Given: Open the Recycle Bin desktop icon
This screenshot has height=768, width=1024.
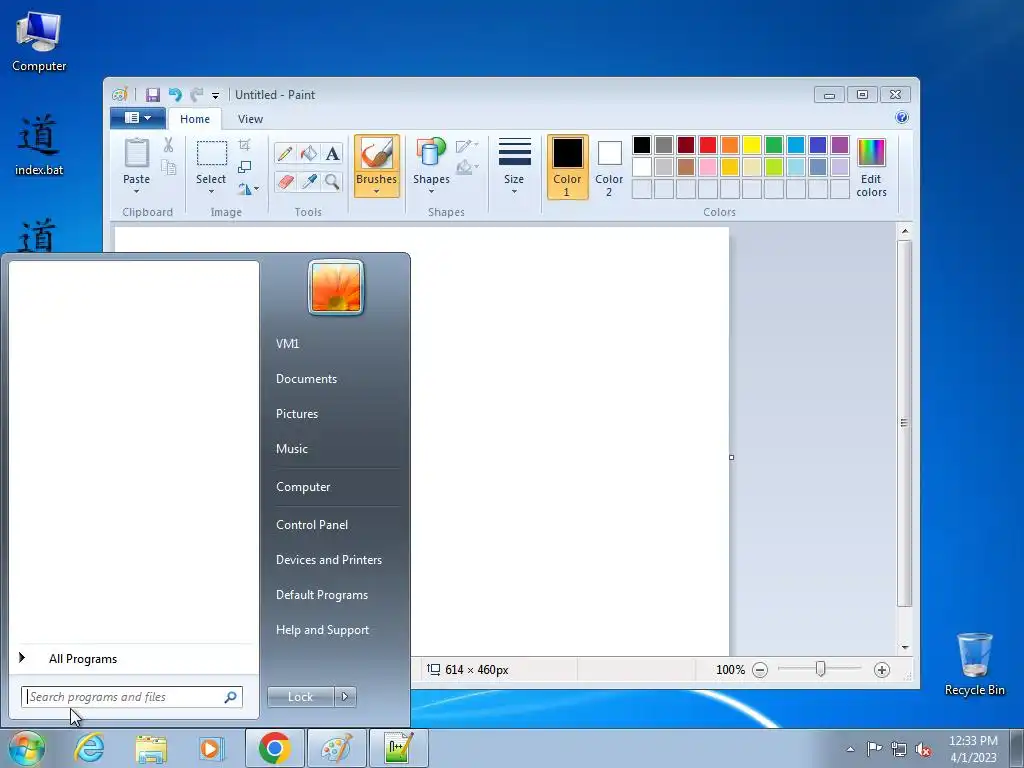Looking at the screenshot, I should pyautogui.click(x=974, y=663).
